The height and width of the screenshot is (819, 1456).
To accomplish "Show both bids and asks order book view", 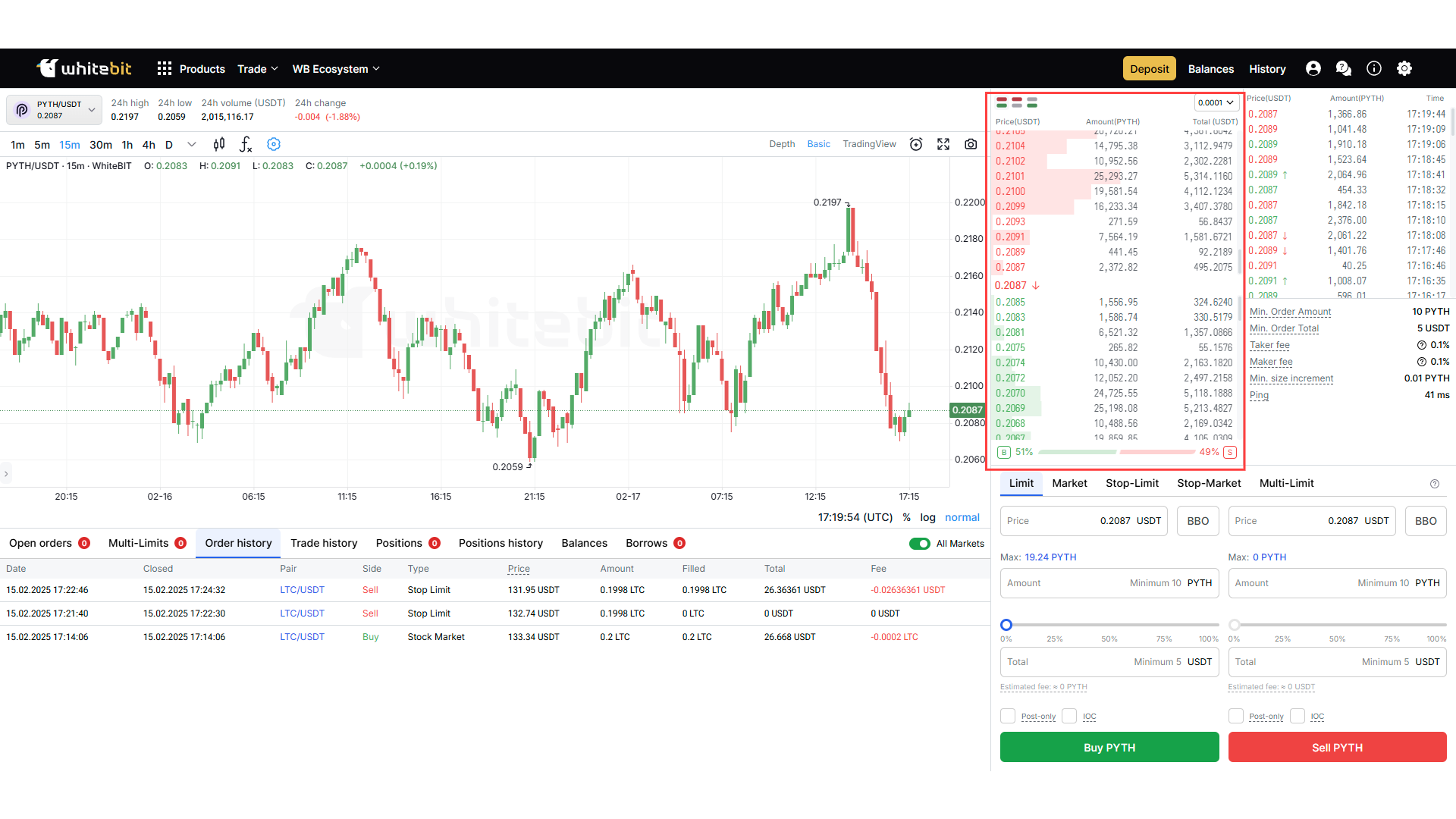I will 1002,102.
